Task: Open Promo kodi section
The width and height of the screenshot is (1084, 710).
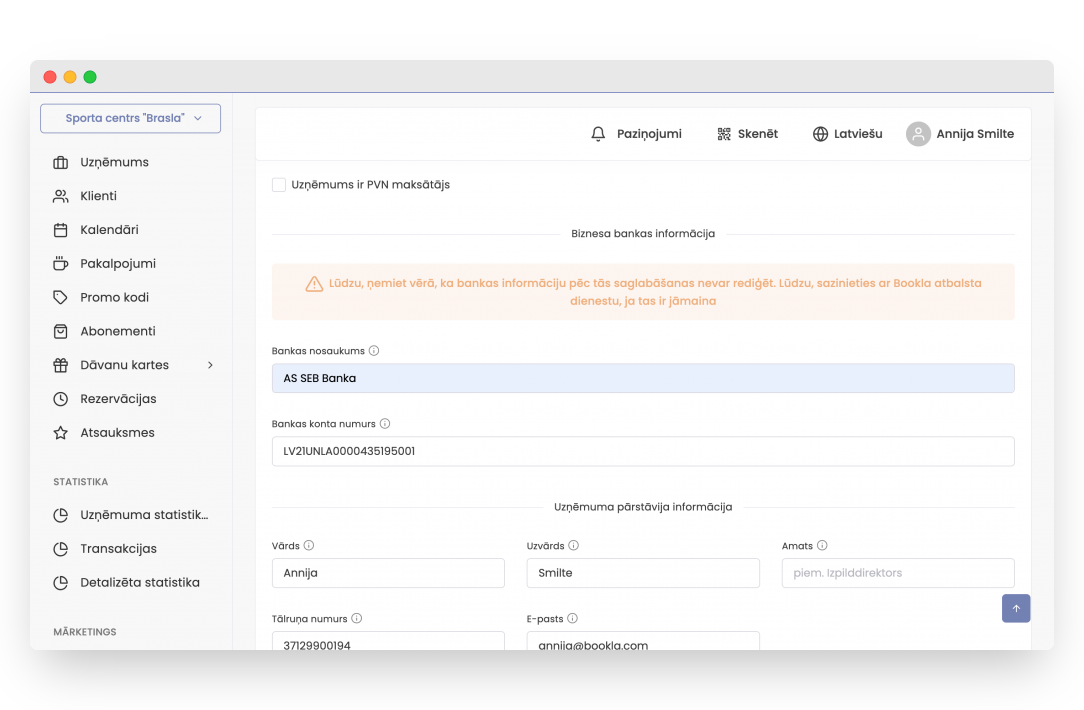Action: [114, 297]
